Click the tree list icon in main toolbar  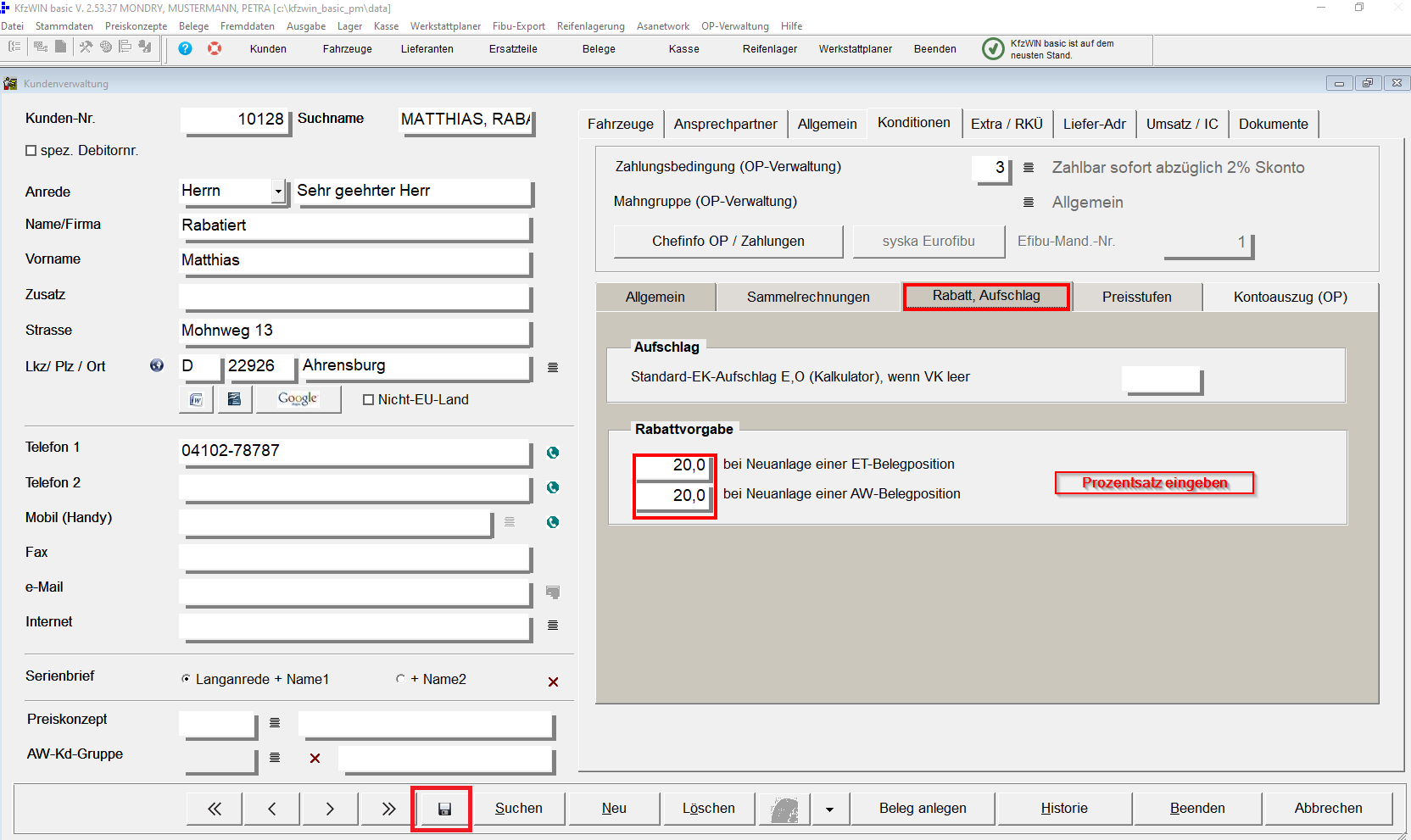pyautogui.click(x=14, y=47)
